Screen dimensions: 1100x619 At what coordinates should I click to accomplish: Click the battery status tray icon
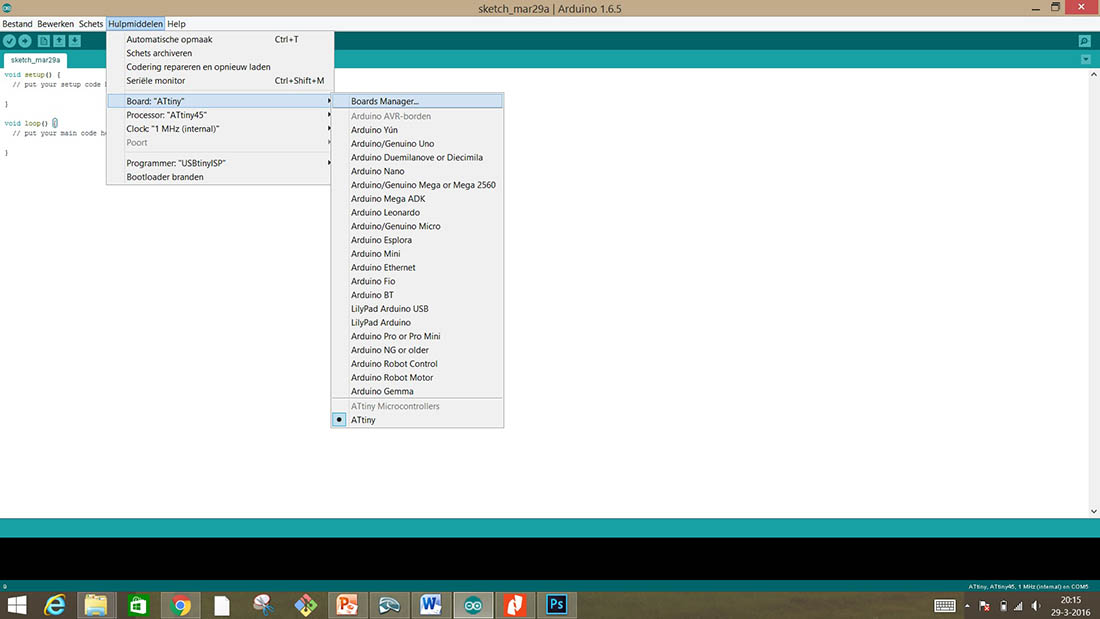point(1003,606)
